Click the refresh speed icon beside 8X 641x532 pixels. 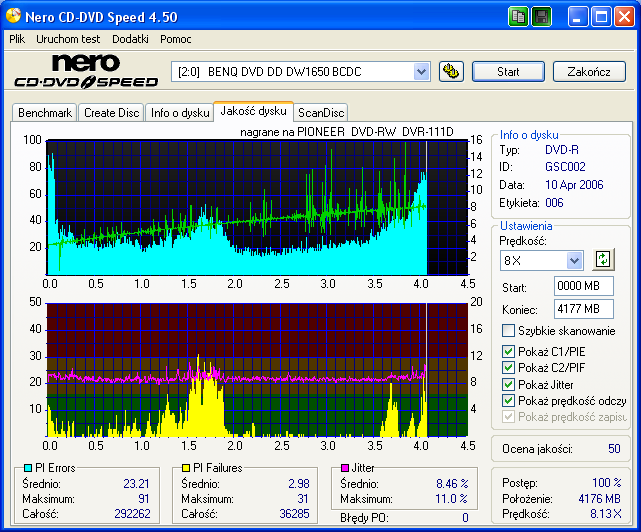(x=603, y=260)
